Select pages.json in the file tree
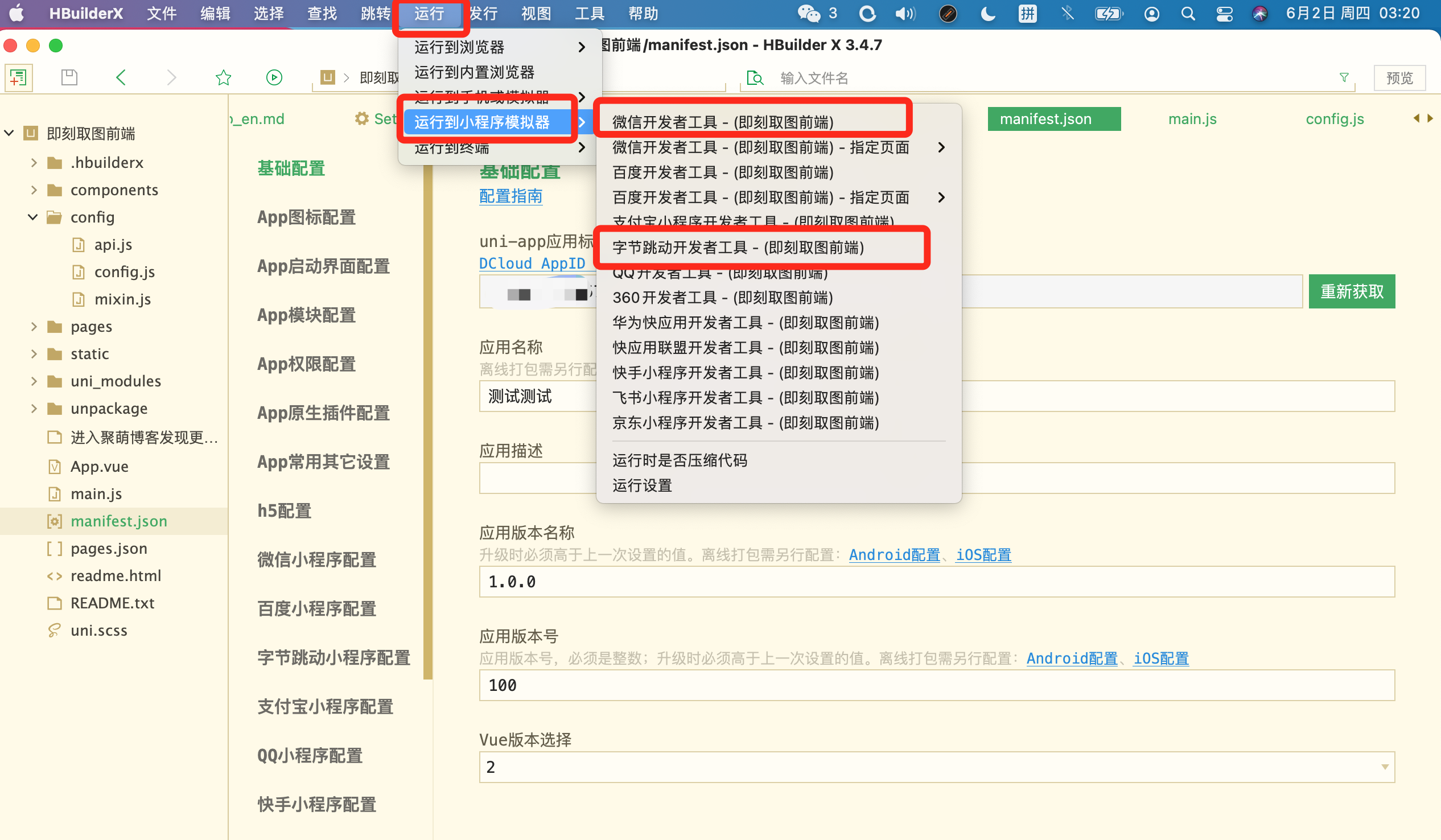Image resolution: width=1441 pixels, height=840 pixels. (109, 549)
